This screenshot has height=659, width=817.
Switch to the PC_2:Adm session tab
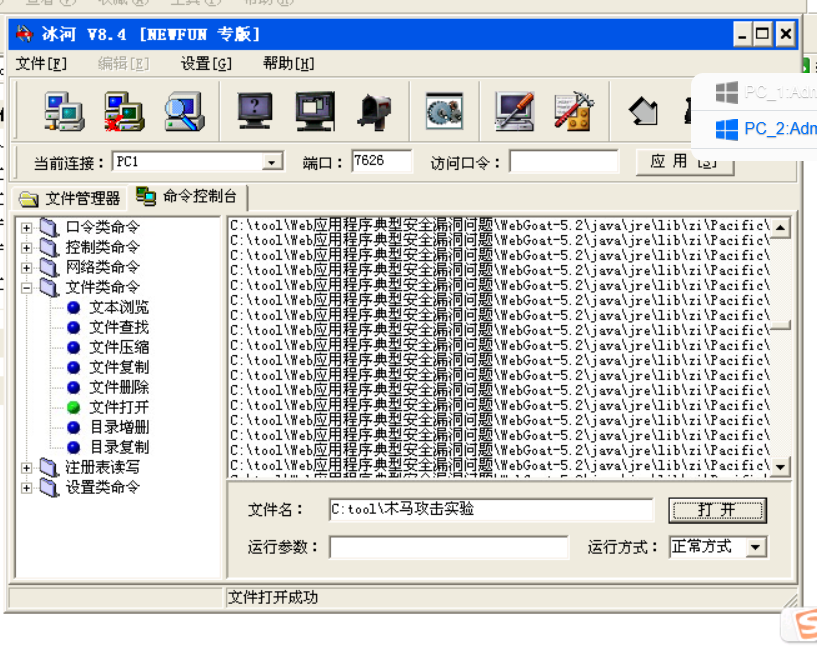[766, 129]
